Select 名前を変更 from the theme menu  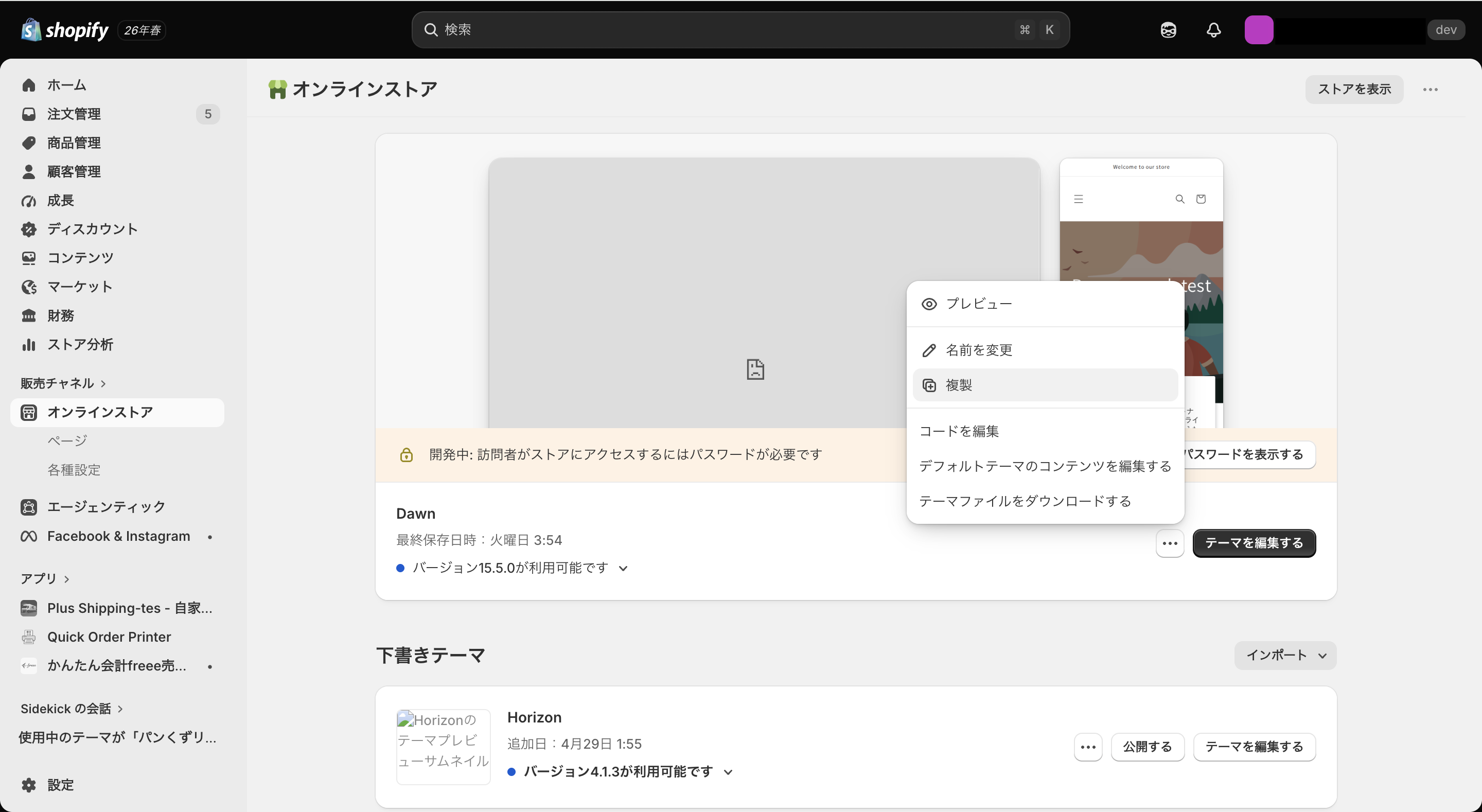(x=1045, y=350)
